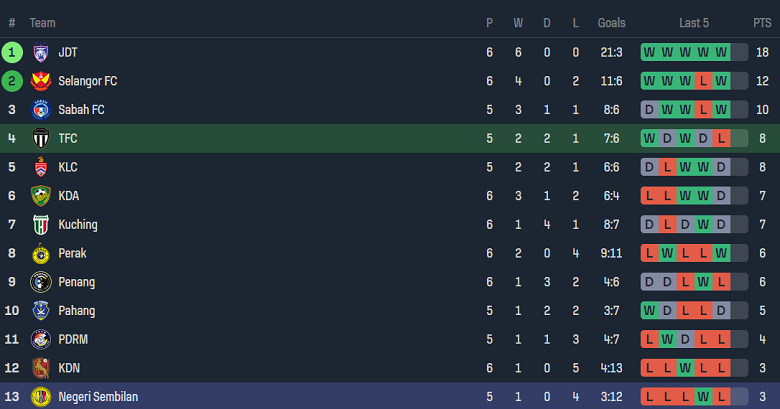Select the KDN team name
This screenshot has height=409, width=780.
click(x=69, y=369)
